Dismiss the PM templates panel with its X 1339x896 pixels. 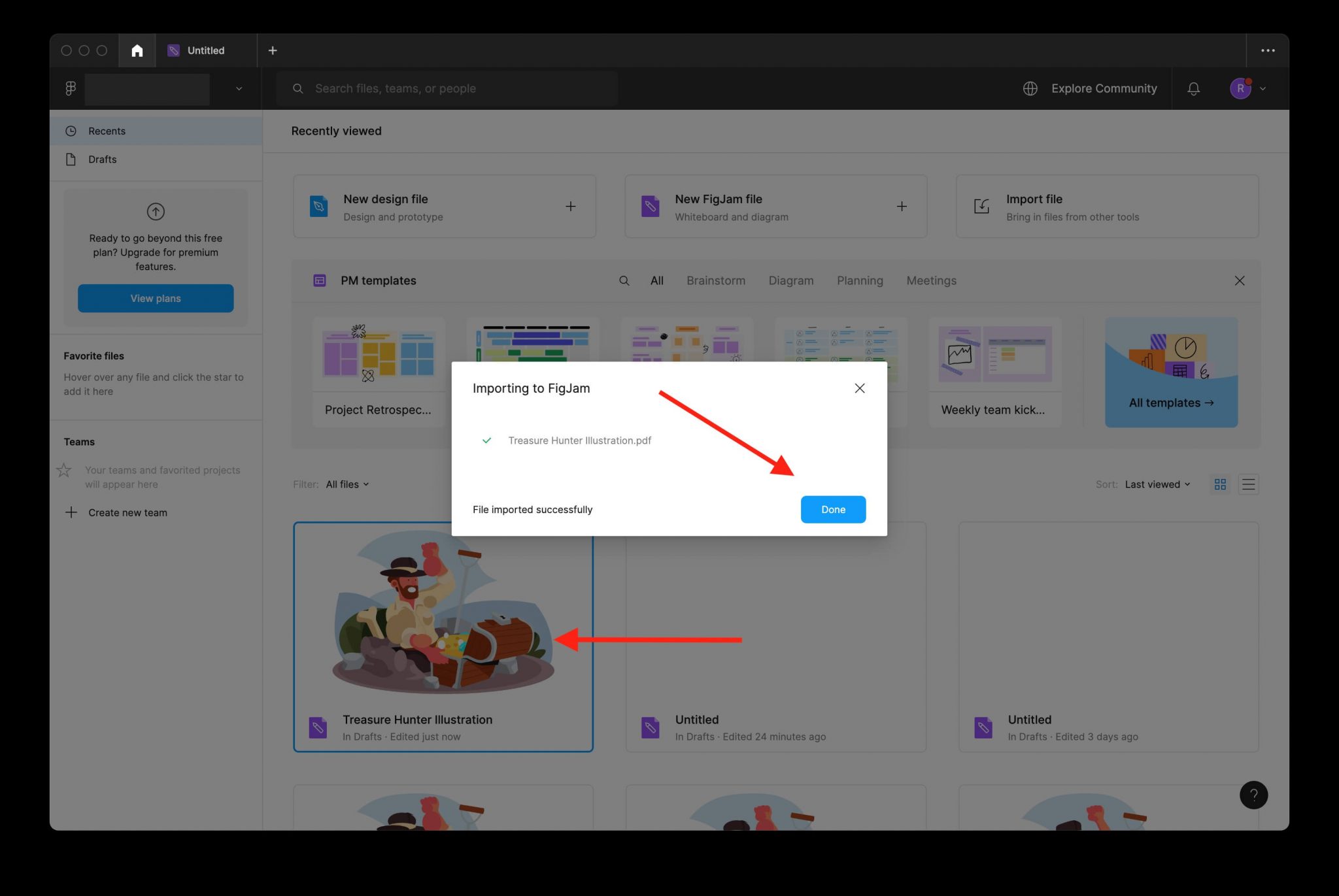pyautogui.click(x=1240, y=280)
